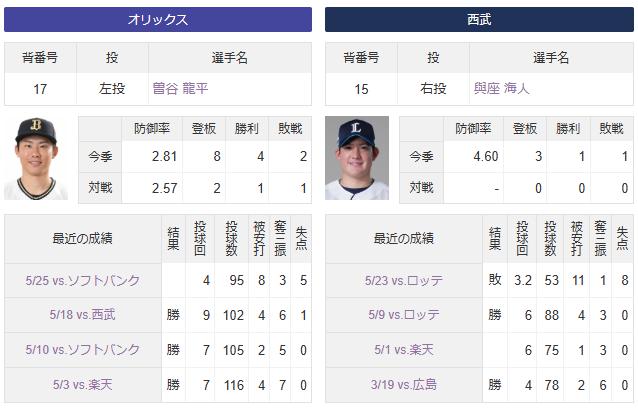Open the 5/18 vs.西武 game link

[x=82, y=315]
